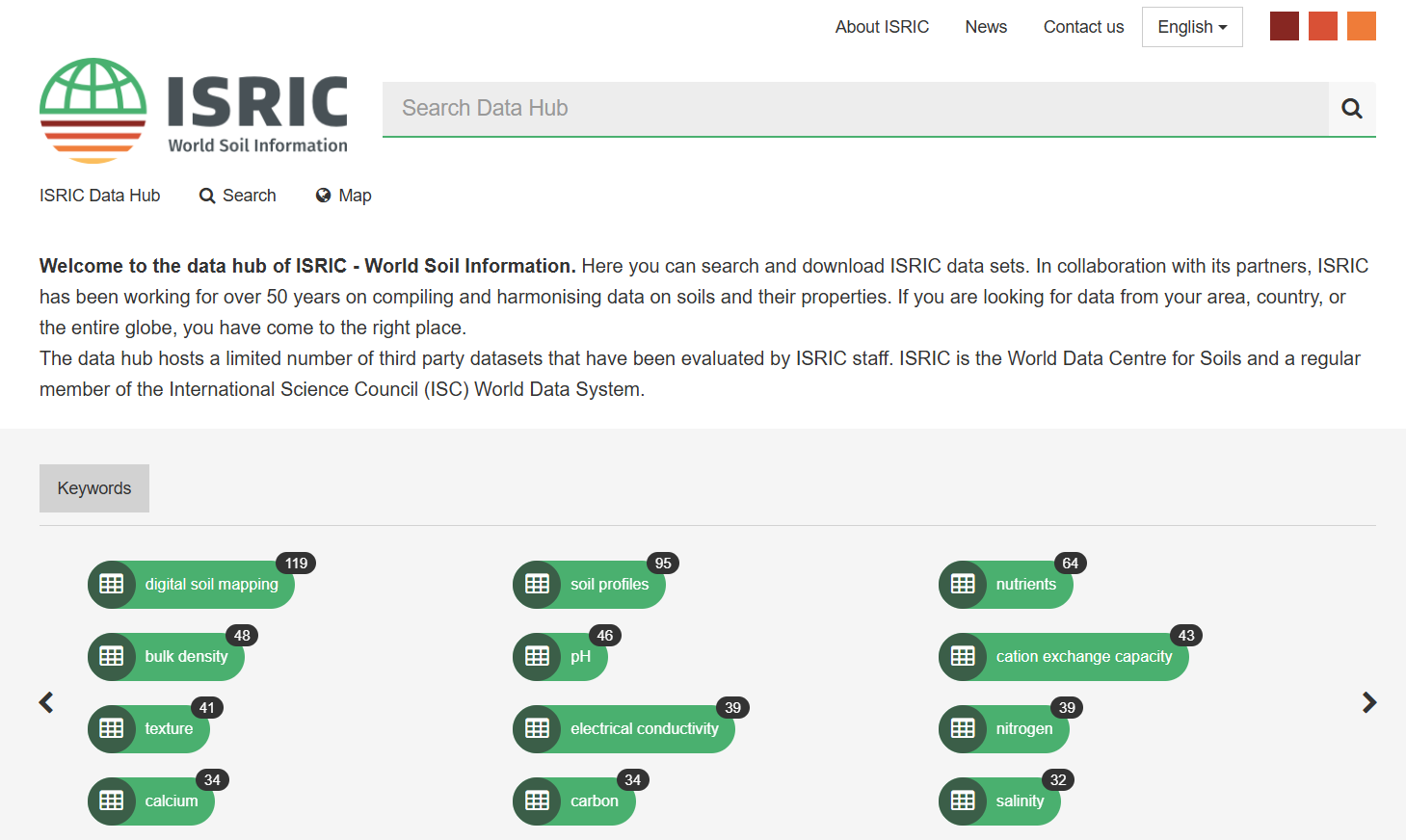
Task: Select the Keywords tab
Action: (94, 488)
